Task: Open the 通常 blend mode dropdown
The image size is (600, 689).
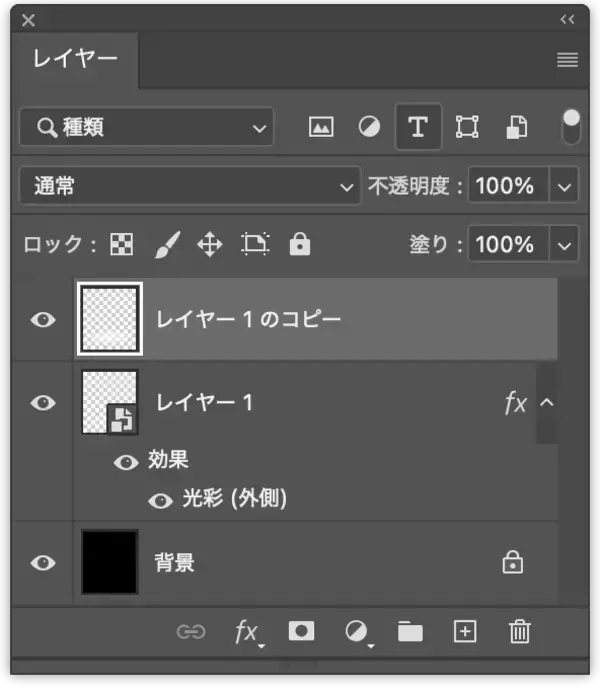Action: click(x=190, y=186)
